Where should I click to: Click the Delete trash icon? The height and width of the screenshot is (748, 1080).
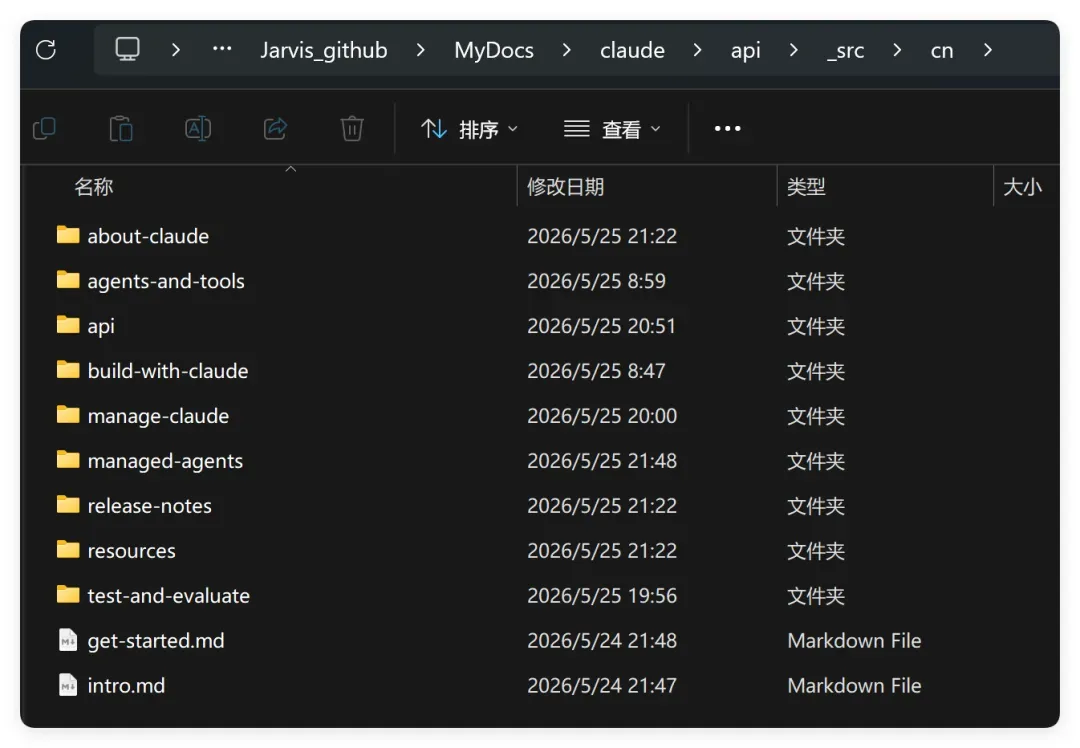pos(352,129)
